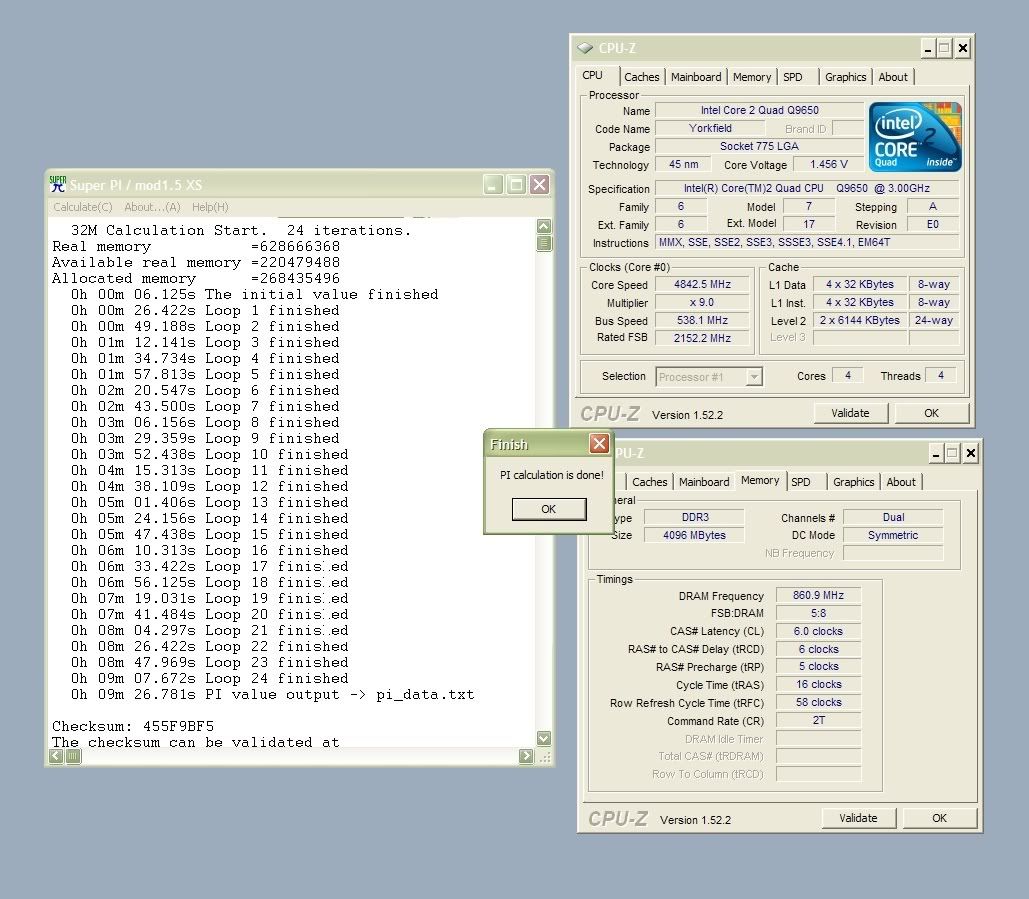Maximize the Super PI window
The height and width of the screenshot is (899, 1029).
[x=516, y=184]
